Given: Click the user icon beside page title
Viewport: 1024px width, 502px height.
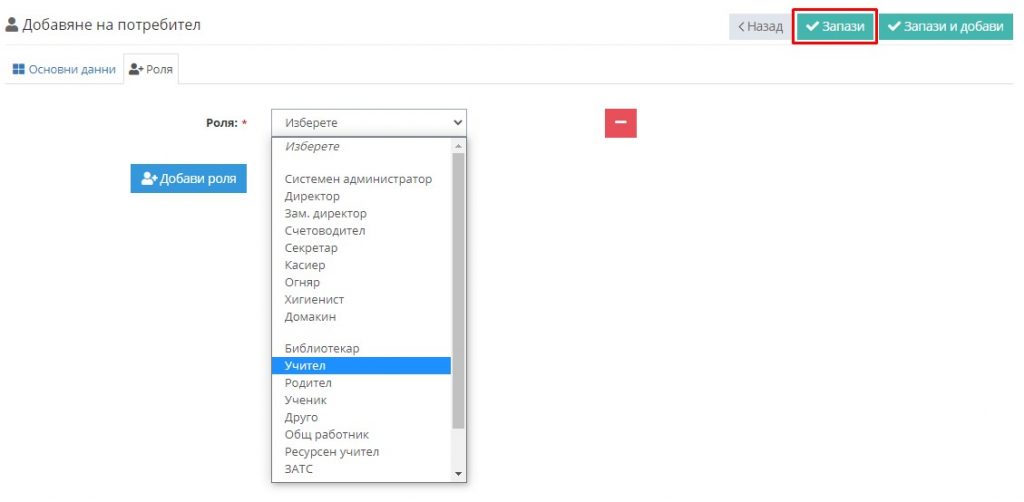Looking at the screenshot, I should 13,25.
